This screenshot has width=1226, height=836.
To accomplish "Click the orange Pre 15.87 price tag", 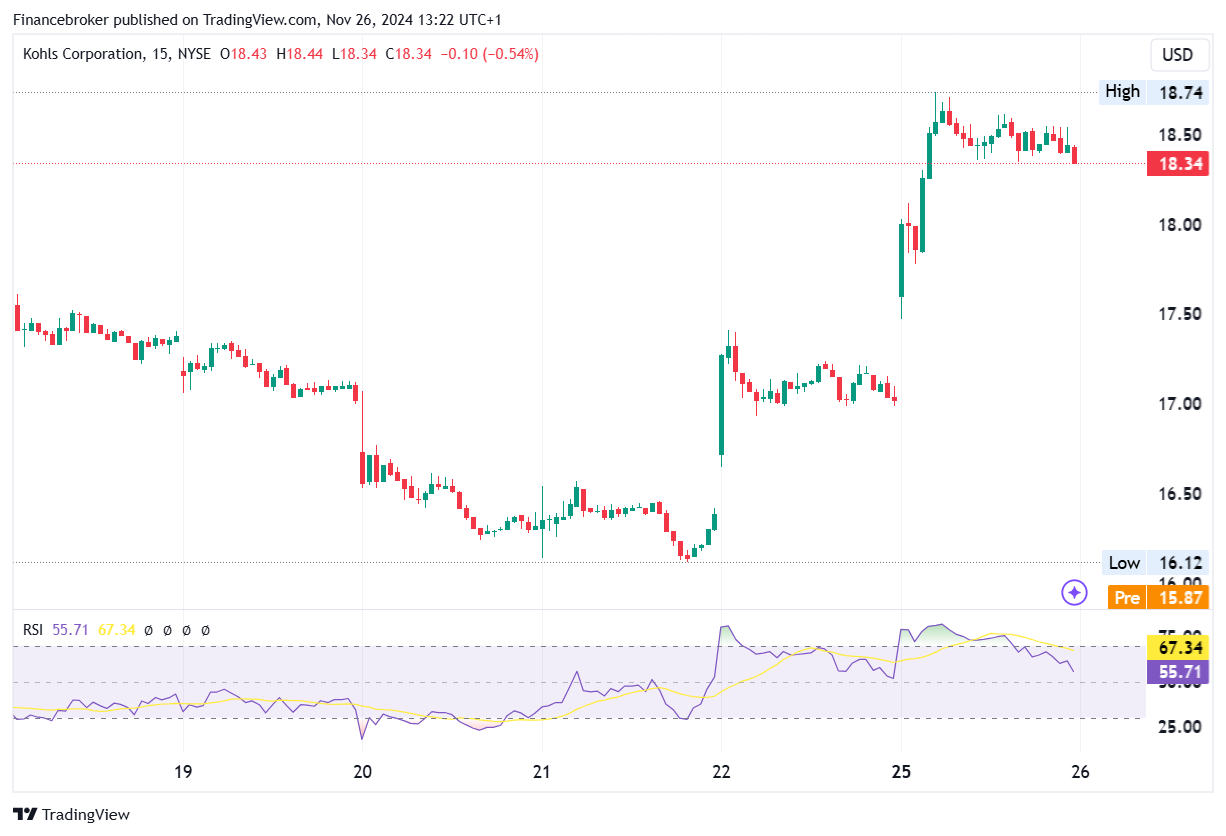I will 1158,598.
